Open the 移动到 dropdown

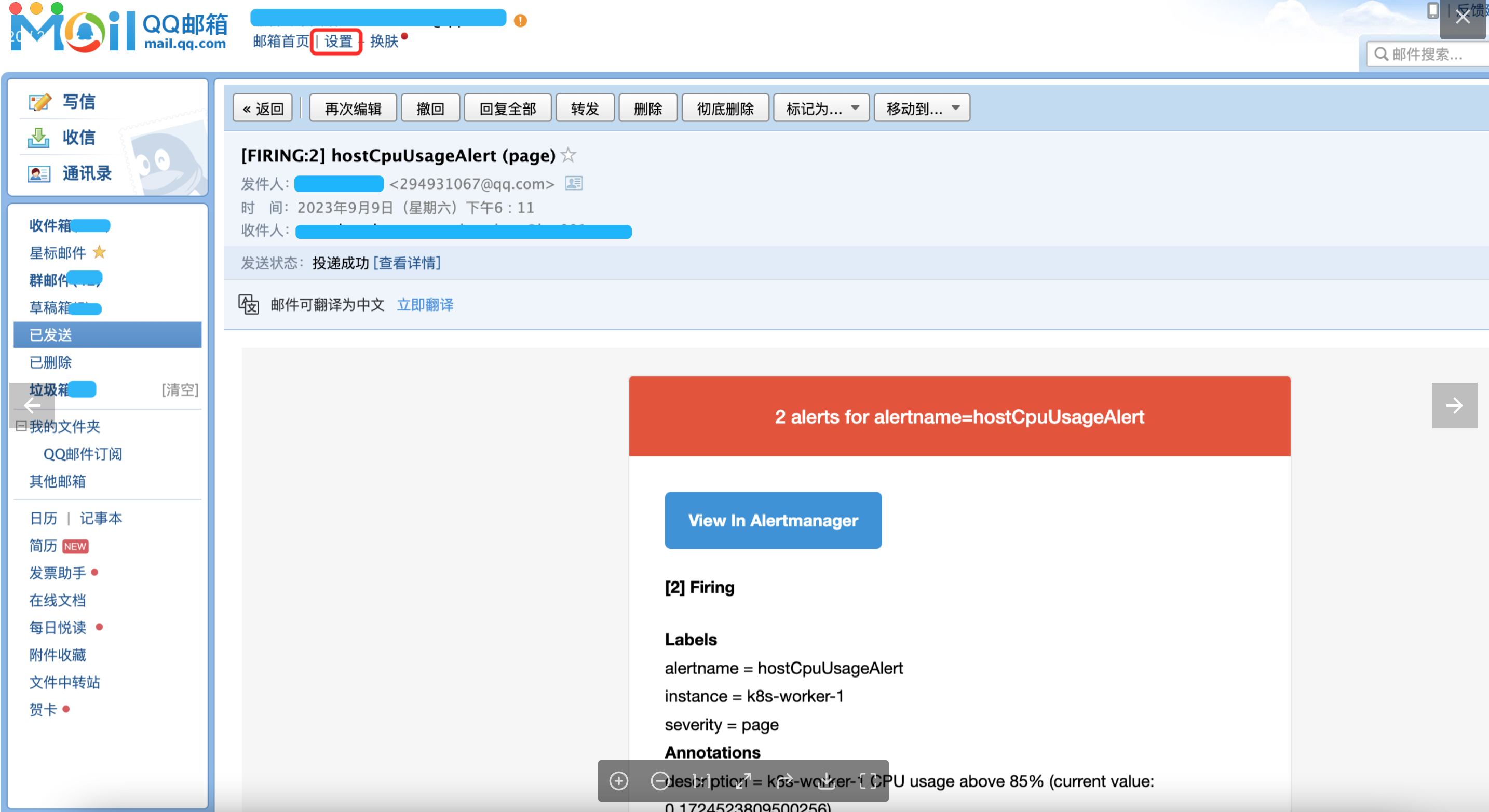tap(922, 108)
